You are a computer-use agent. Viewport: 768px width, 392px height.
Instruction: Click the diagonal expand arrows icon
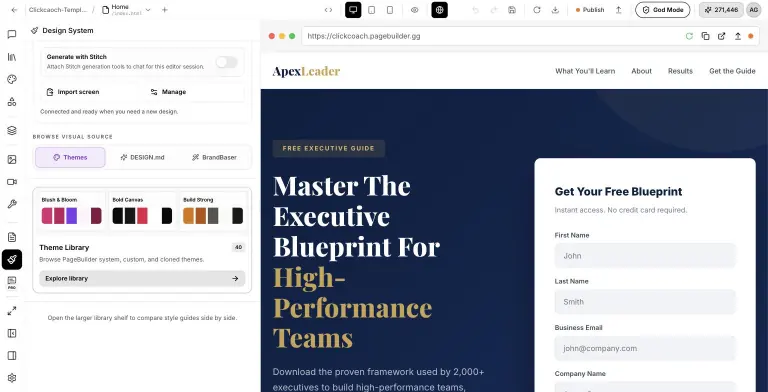pos(12,311)
